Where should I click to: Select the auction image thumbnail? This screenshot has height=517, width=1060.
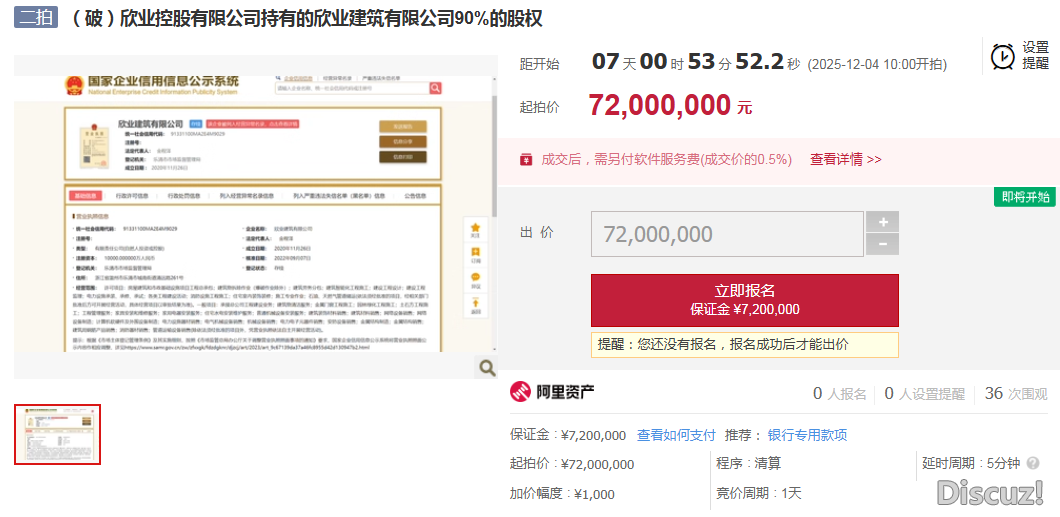point(57,434)
